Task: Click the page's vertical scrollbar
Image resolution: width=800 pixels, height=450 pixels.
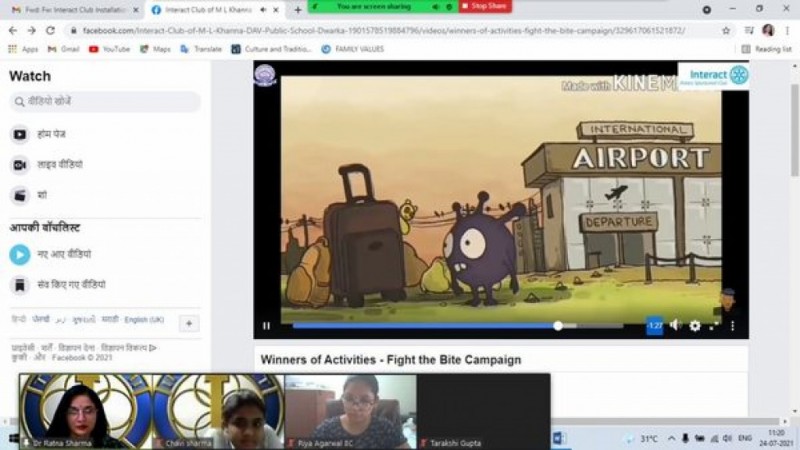Action: coord(795,130)
